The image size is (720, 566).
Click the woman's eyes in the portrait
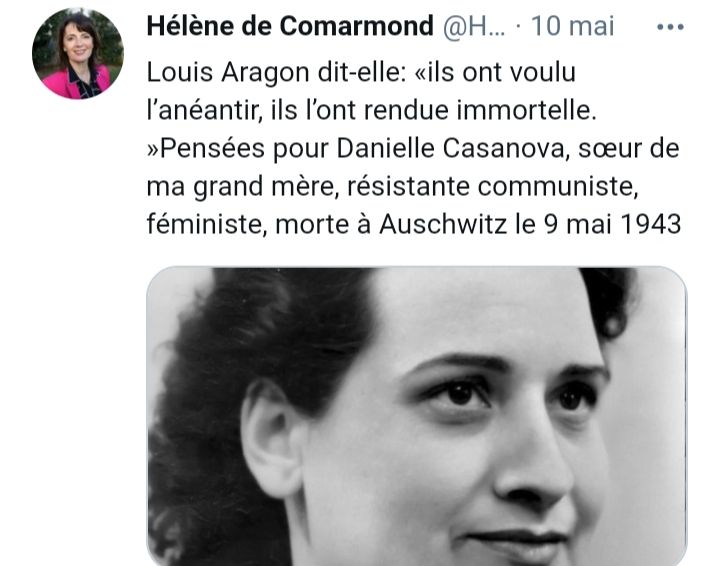[x=514, y=395]
